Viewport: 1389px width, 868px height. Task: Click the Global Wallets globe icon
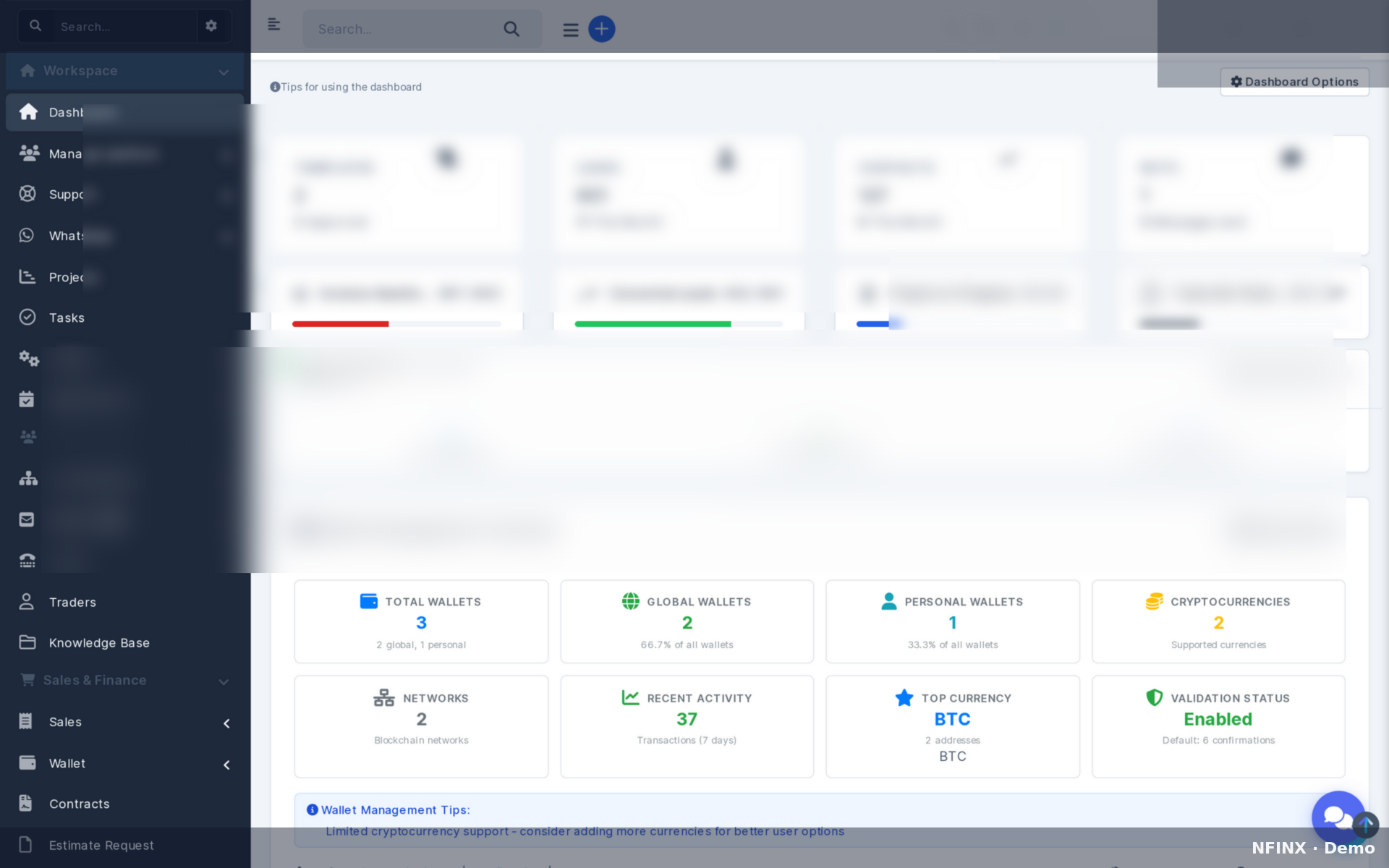coord(631,601)
